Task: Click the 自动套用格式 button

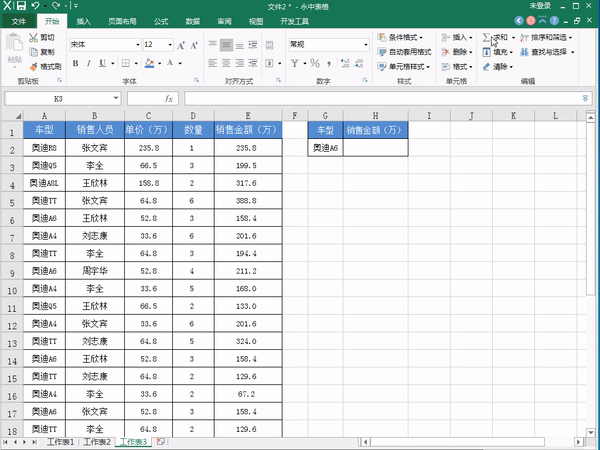Action: pos(404,52)
